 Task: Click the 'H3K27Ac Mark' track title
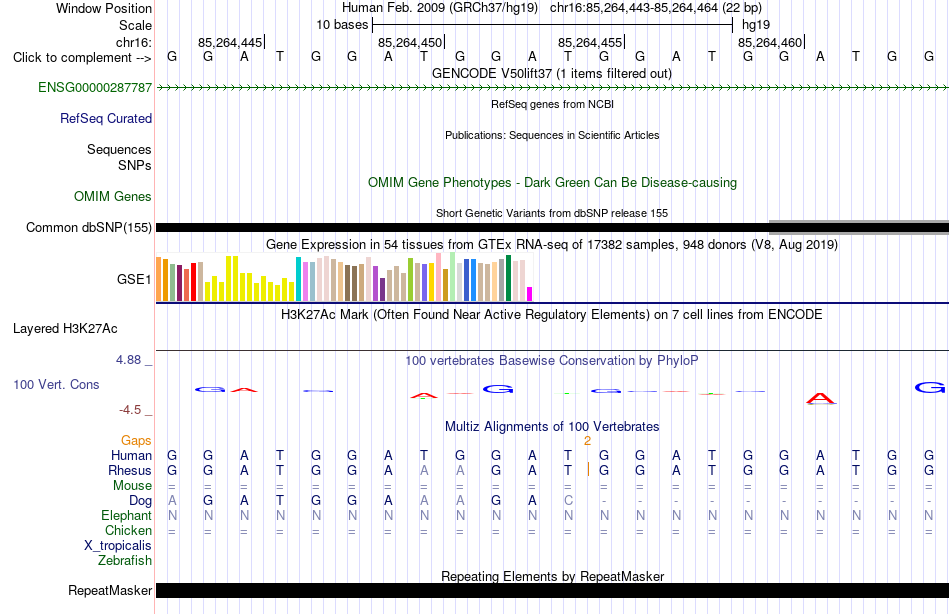click(552, 315)
